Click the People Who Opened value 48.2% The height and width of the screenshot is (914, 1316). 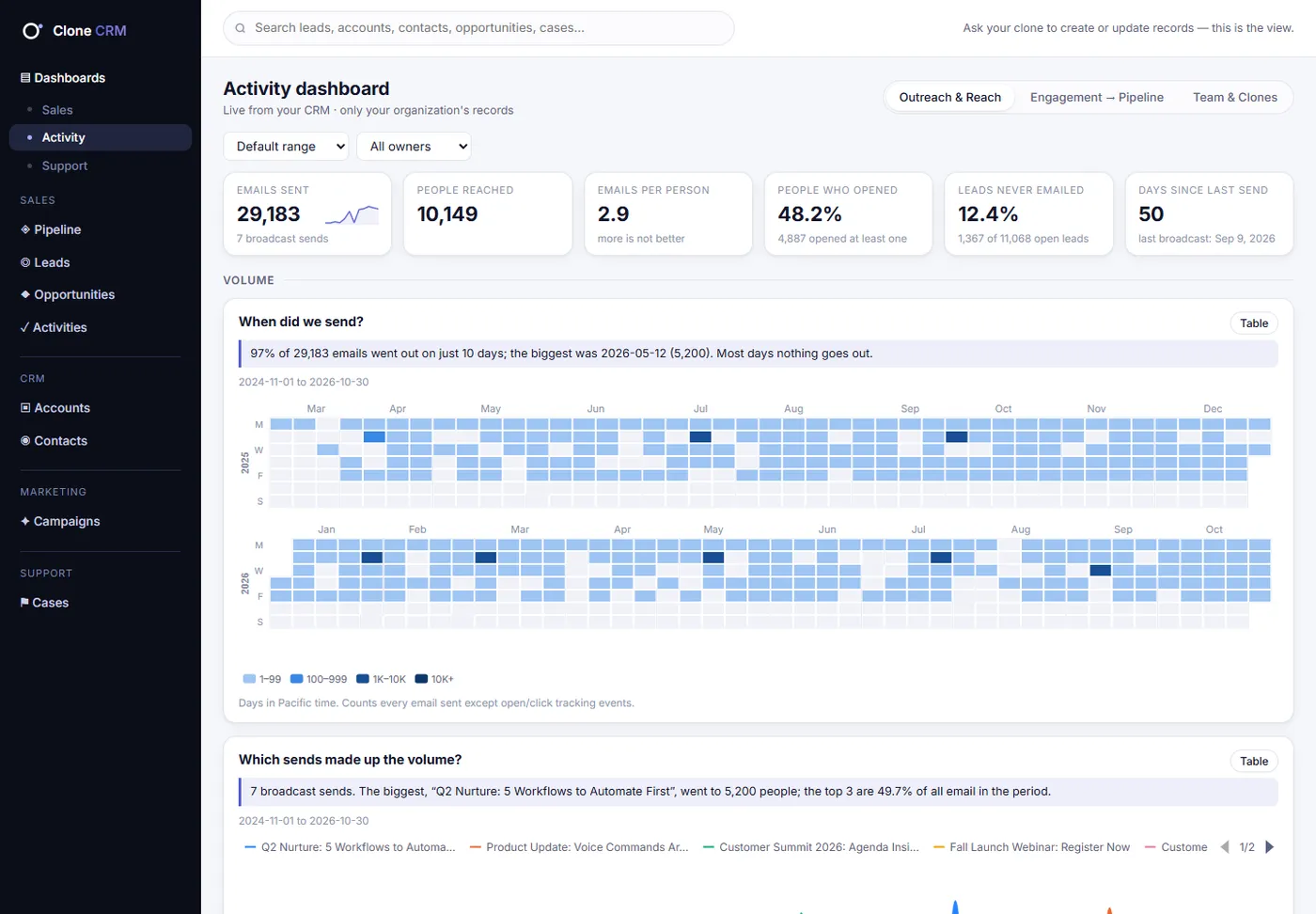click(x=810, y=214)
